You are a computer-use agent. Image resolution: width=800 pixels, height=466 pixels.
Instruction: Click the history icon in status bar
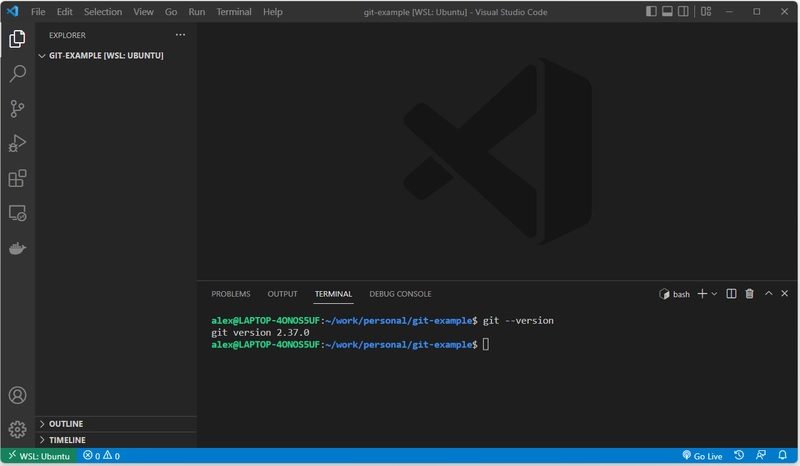pos(739,455)
